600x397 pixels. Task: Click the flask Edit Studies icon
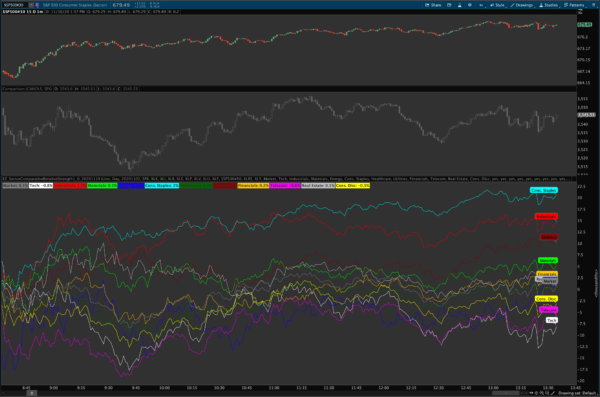pyautogui.click(x=460, y=5)
